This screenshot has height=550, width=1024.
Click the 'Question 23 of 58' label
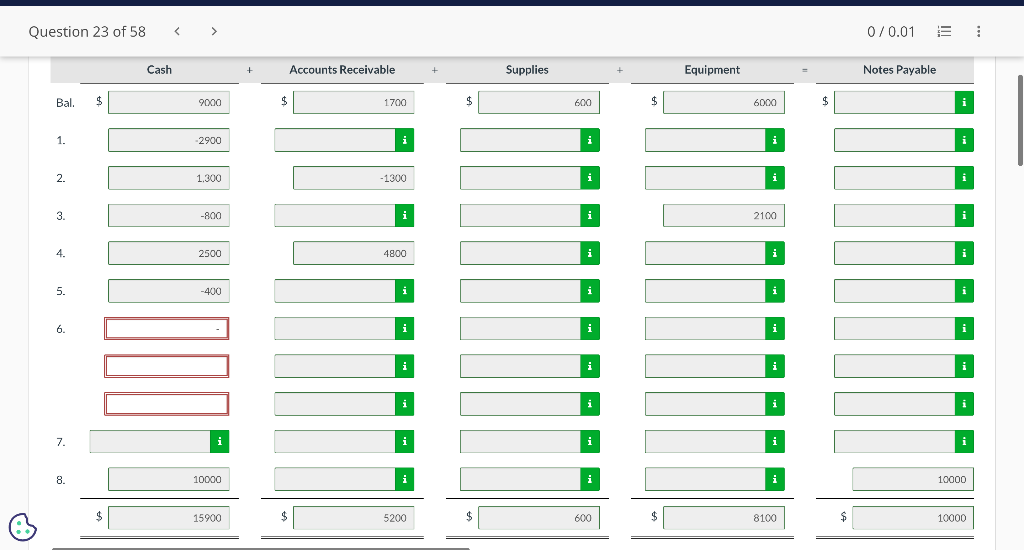87,31
